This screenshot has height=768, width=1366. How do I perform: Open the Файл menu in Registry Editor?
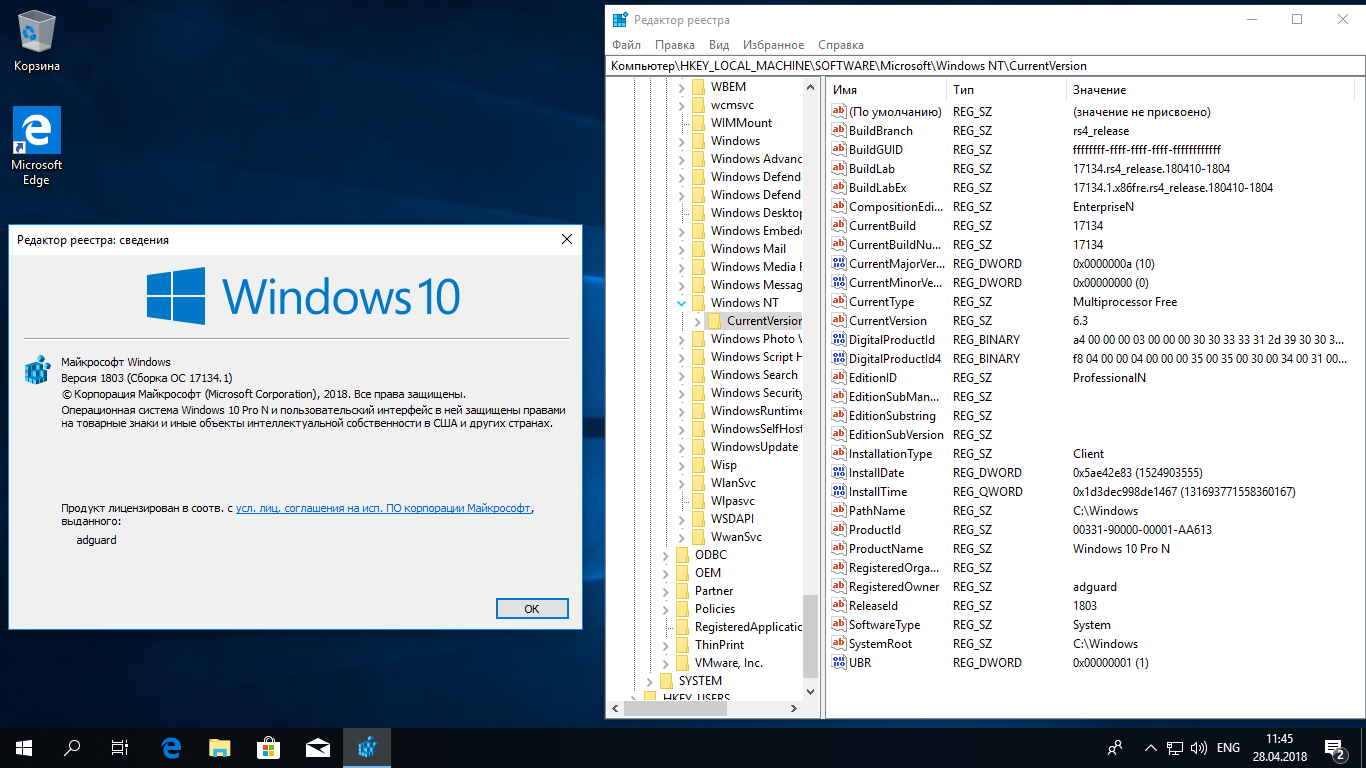point(626,45)
